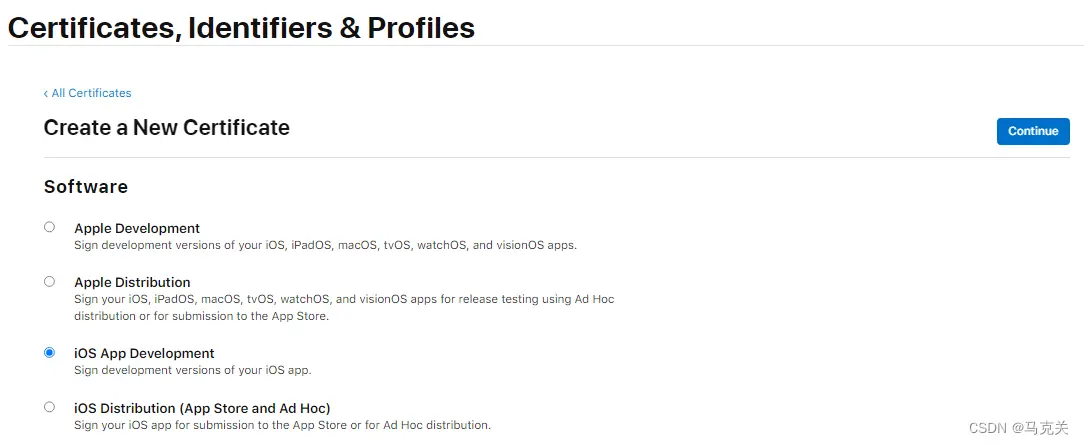1084x444 pixels.
Task: Click the back chevron before All Certificates
Action: pyautogui.click(x=46, y=93)
